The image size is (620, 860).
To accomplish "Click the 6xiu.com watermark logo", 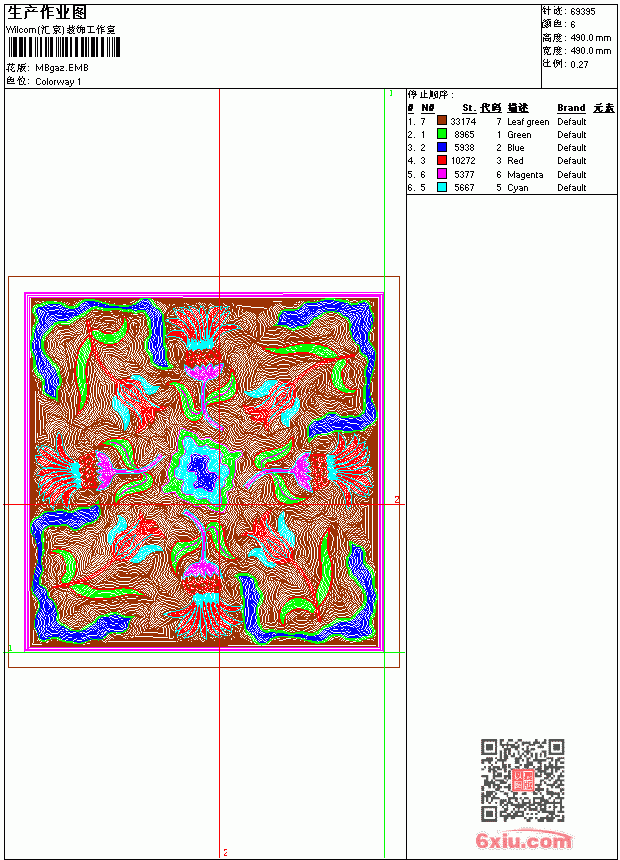I will point(524,839).
